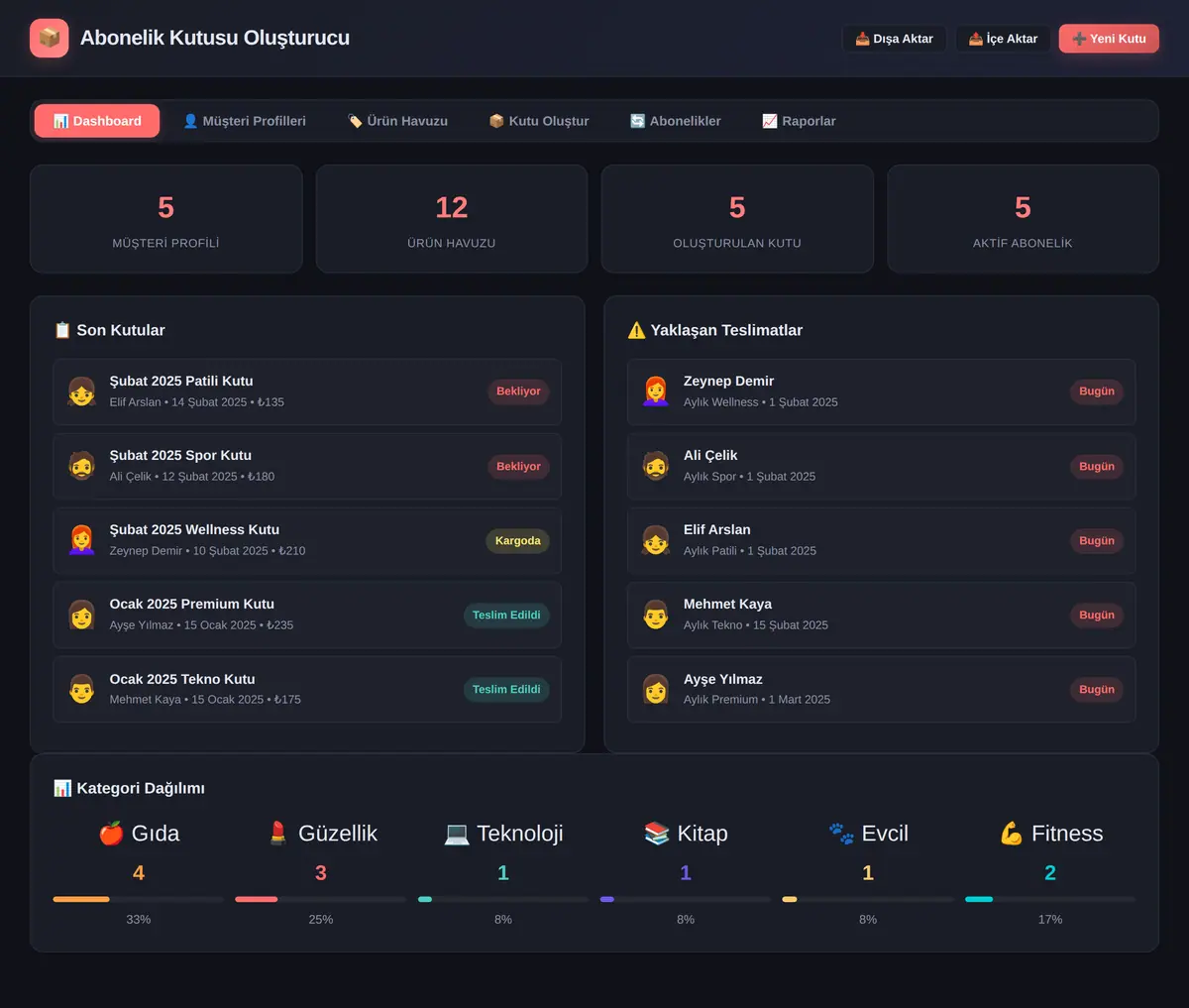
Task: Click the Kargoda status badge
Action: coord(518,540)
